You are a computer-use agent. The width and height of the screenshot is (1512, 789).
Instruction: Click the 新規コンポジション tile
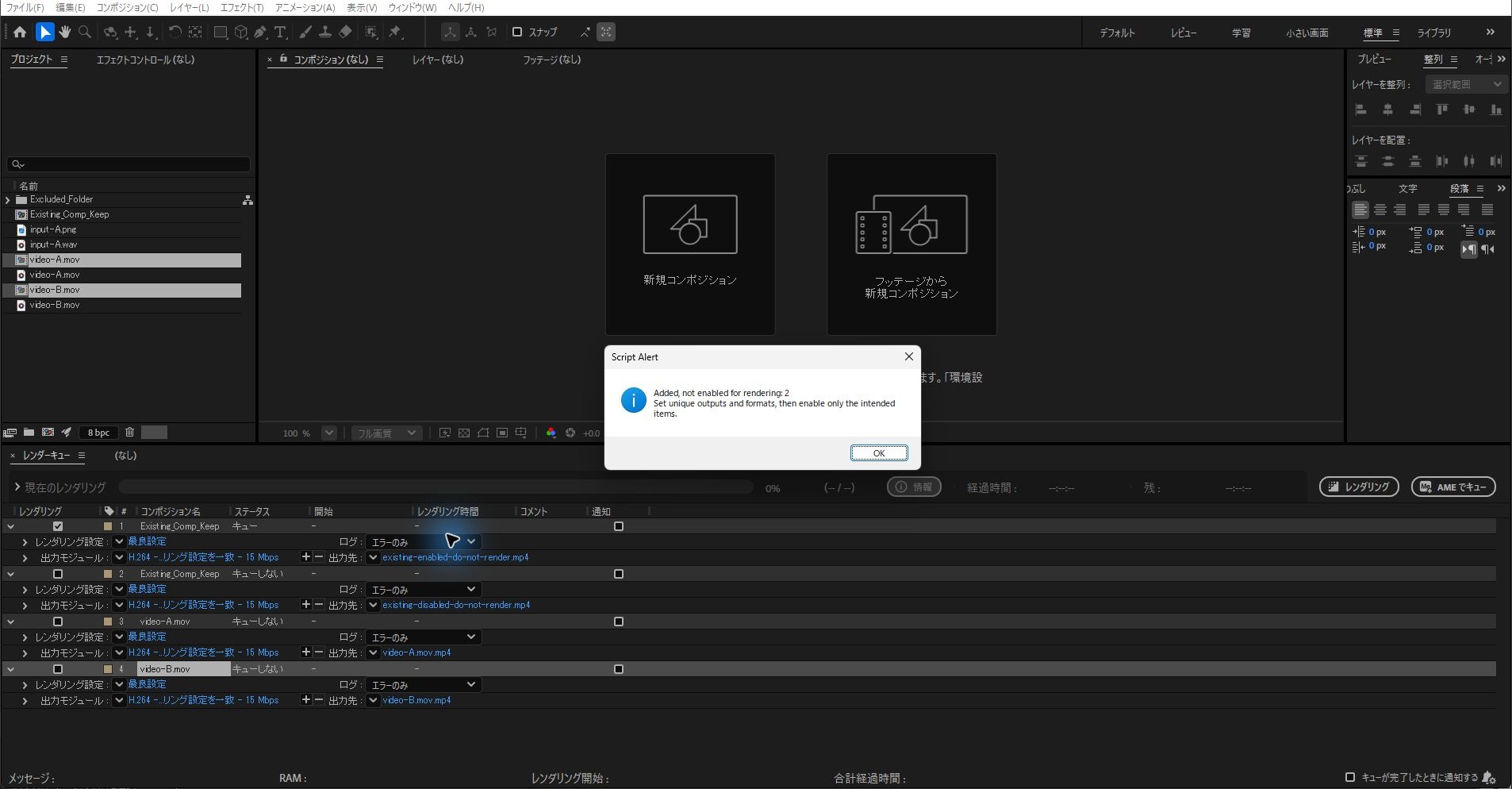tap(690, 244)
